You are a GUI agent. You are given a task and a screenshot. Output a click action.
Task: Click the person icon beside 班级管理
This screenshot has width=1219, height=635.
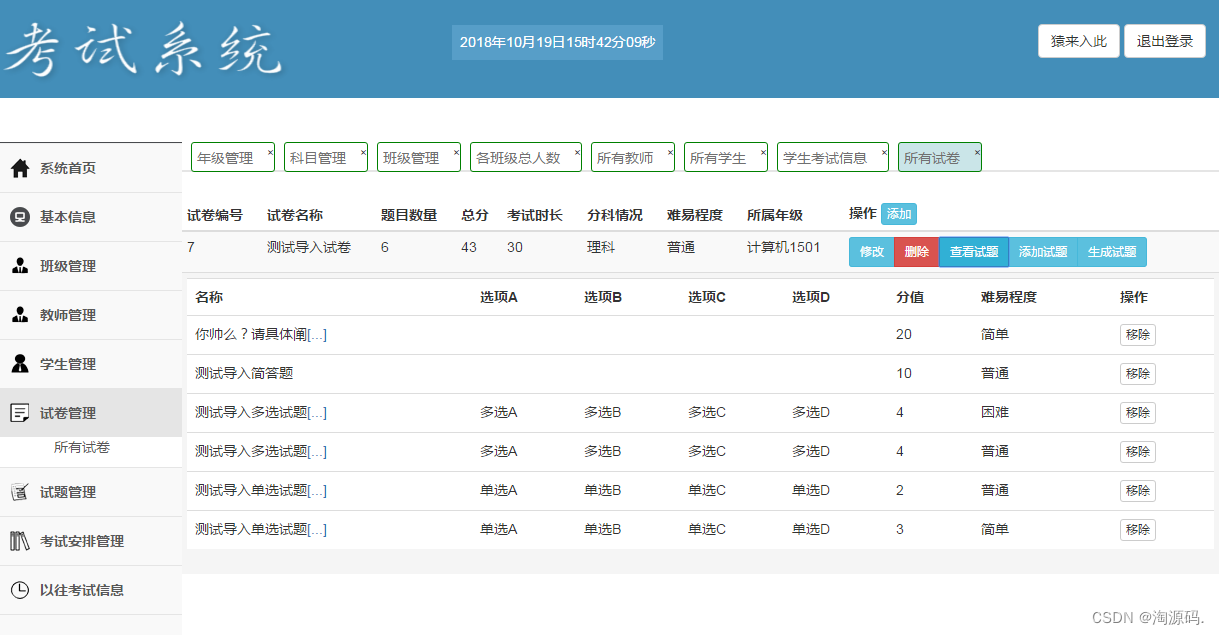point(20,266)
